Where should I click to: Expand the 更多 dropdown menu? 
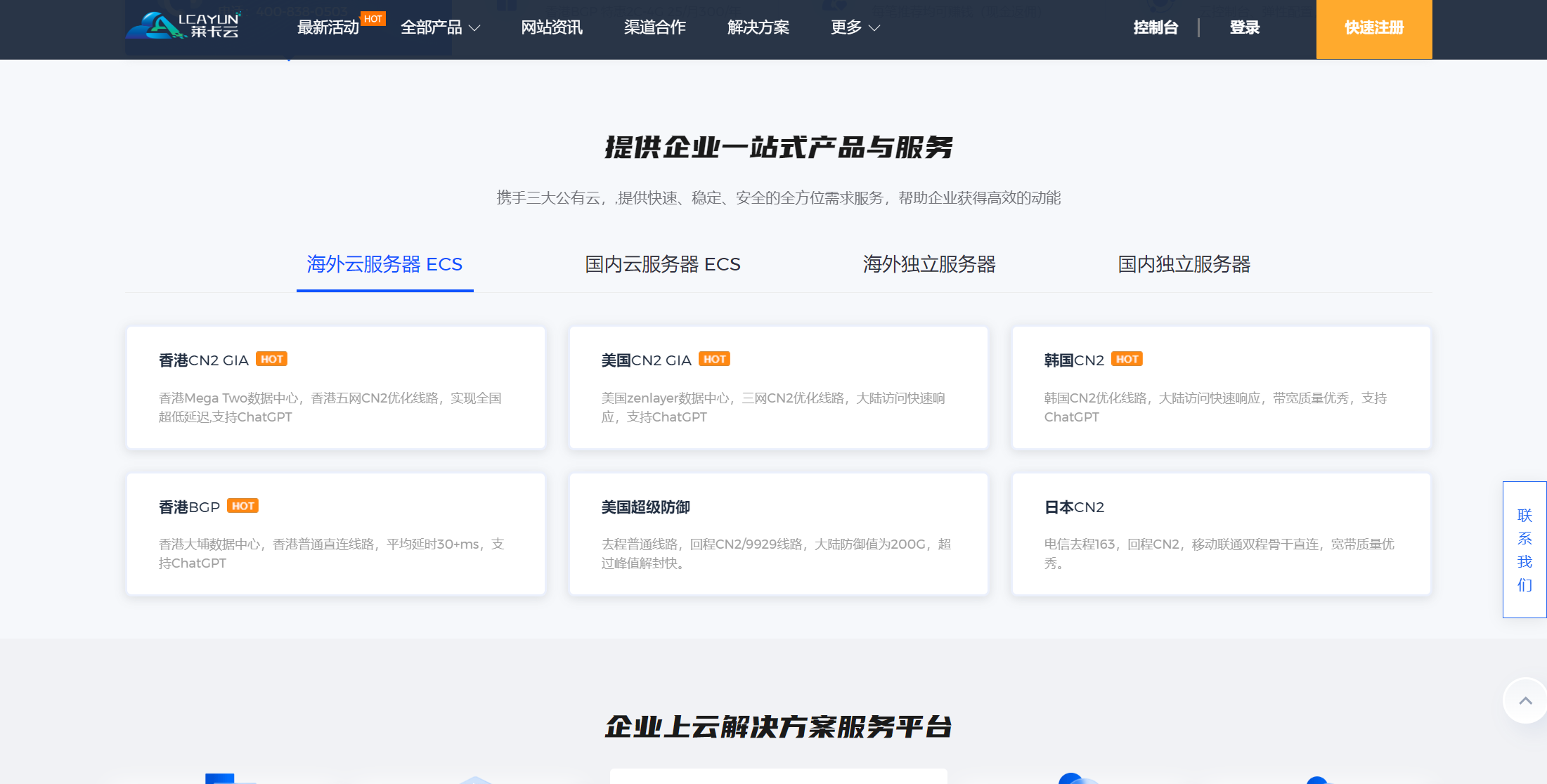pos(855,27)
